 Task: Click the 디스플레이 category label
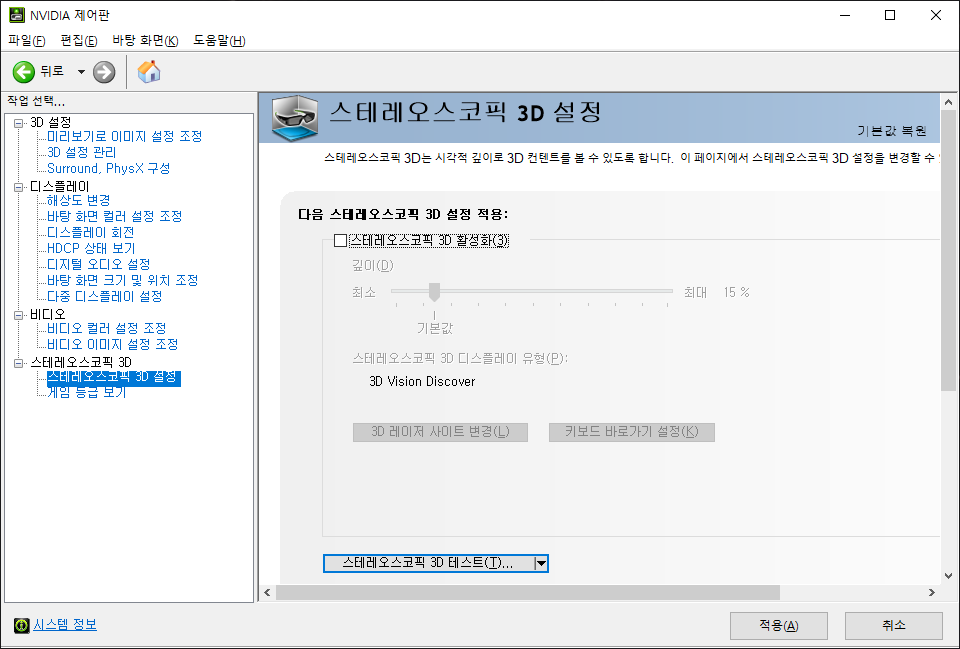pos(59,186)
